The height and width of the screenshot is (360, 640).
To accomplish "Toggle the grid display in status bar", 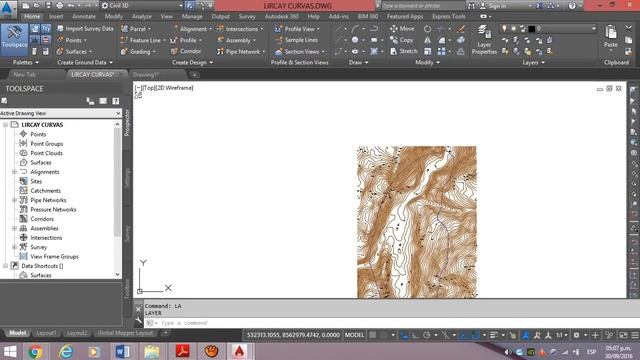I will click(373, 335).
